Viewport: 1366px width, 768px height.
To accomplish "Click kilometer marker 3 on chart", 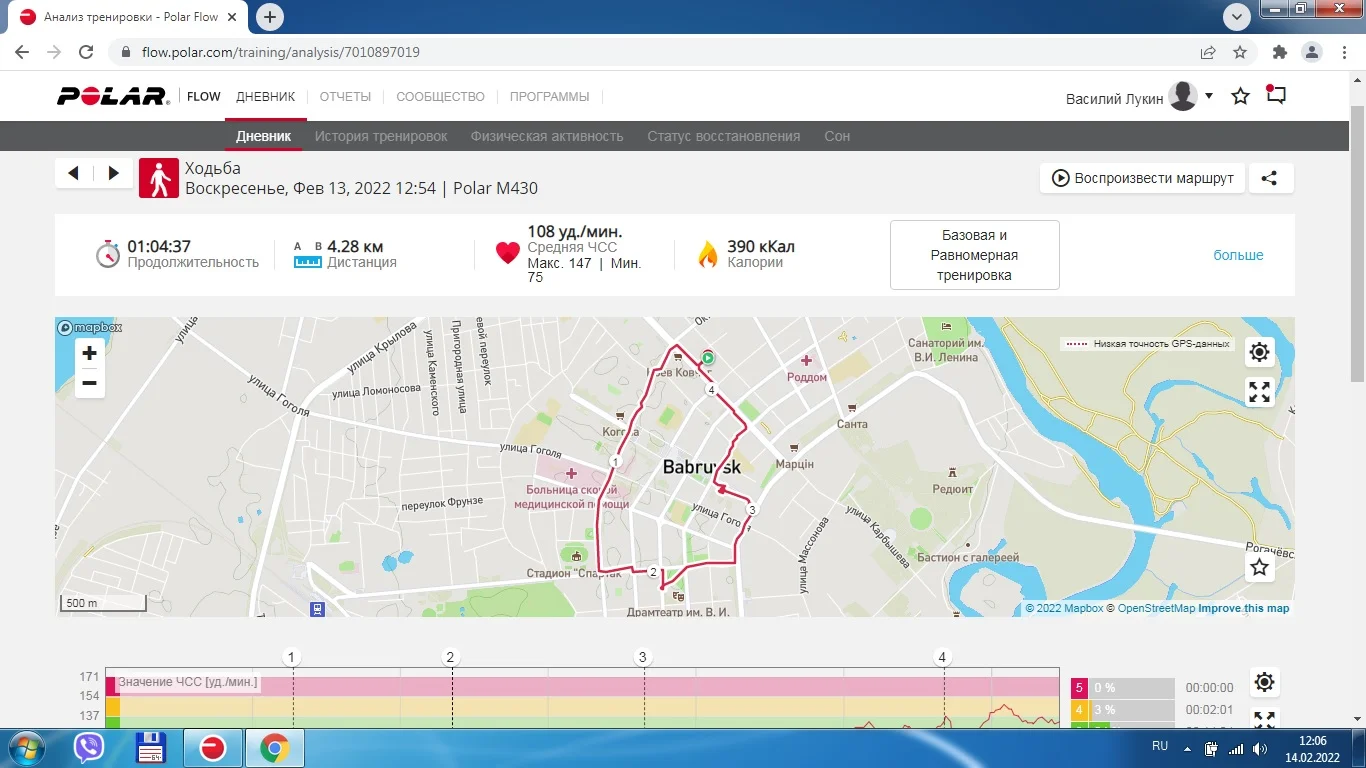I will click(643, 657).
